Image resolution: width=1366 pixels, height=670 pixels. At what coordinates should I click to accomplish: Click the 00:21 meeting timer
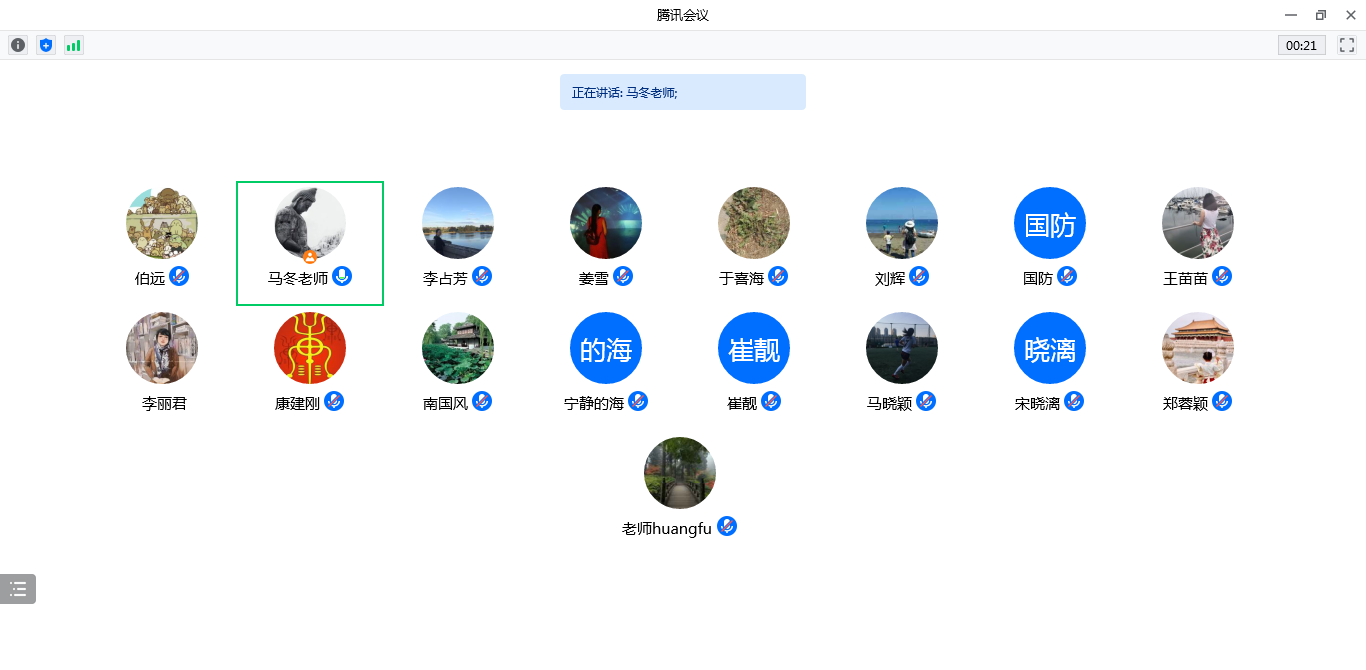click(1301, 45)
